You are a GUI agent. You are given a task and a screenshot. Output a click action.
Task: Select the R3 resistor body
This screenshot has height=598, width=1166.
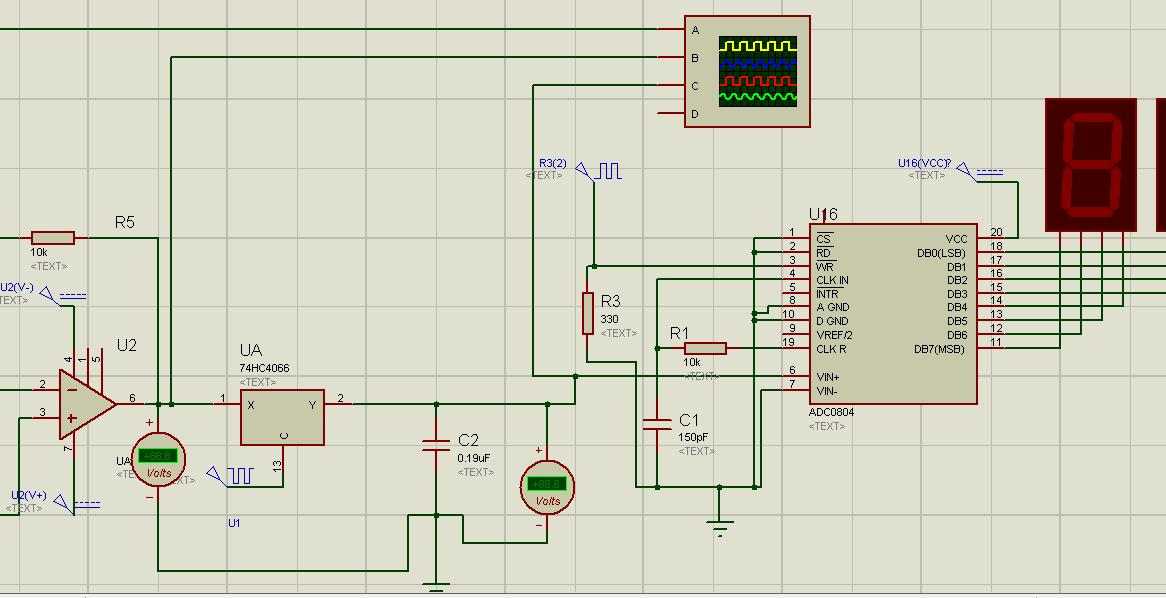coord(587,313)
